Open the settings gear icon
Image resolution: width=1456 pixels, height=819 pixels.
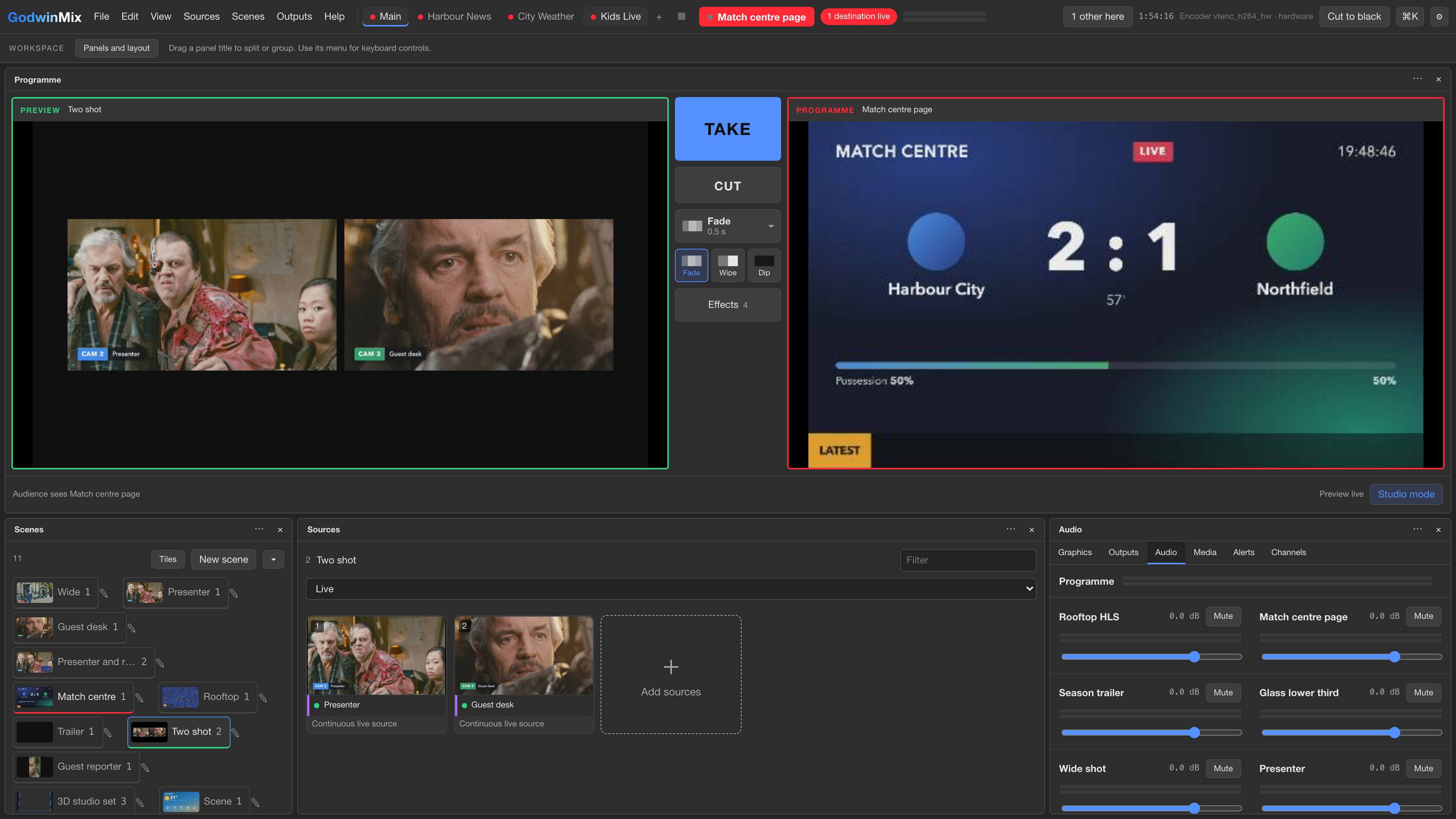[x=1439, y=17]
